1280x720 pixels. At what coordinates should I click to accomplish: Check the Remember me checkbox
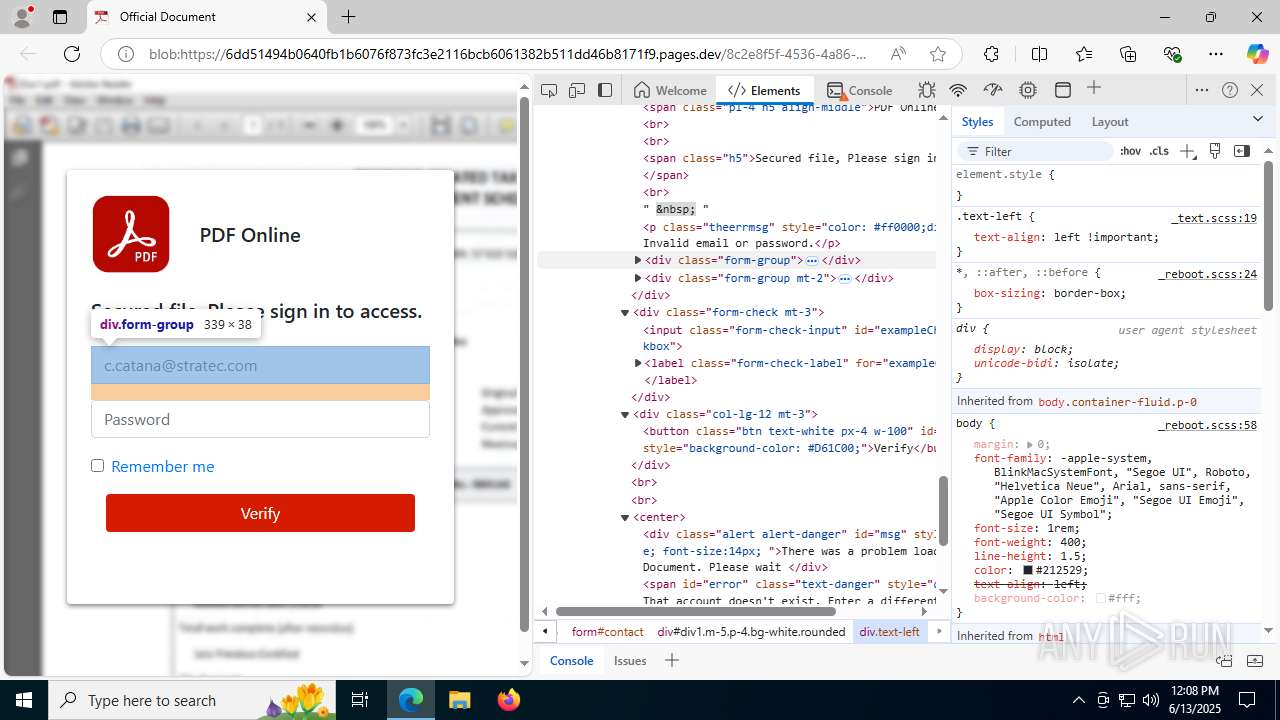tap(97, 465)
